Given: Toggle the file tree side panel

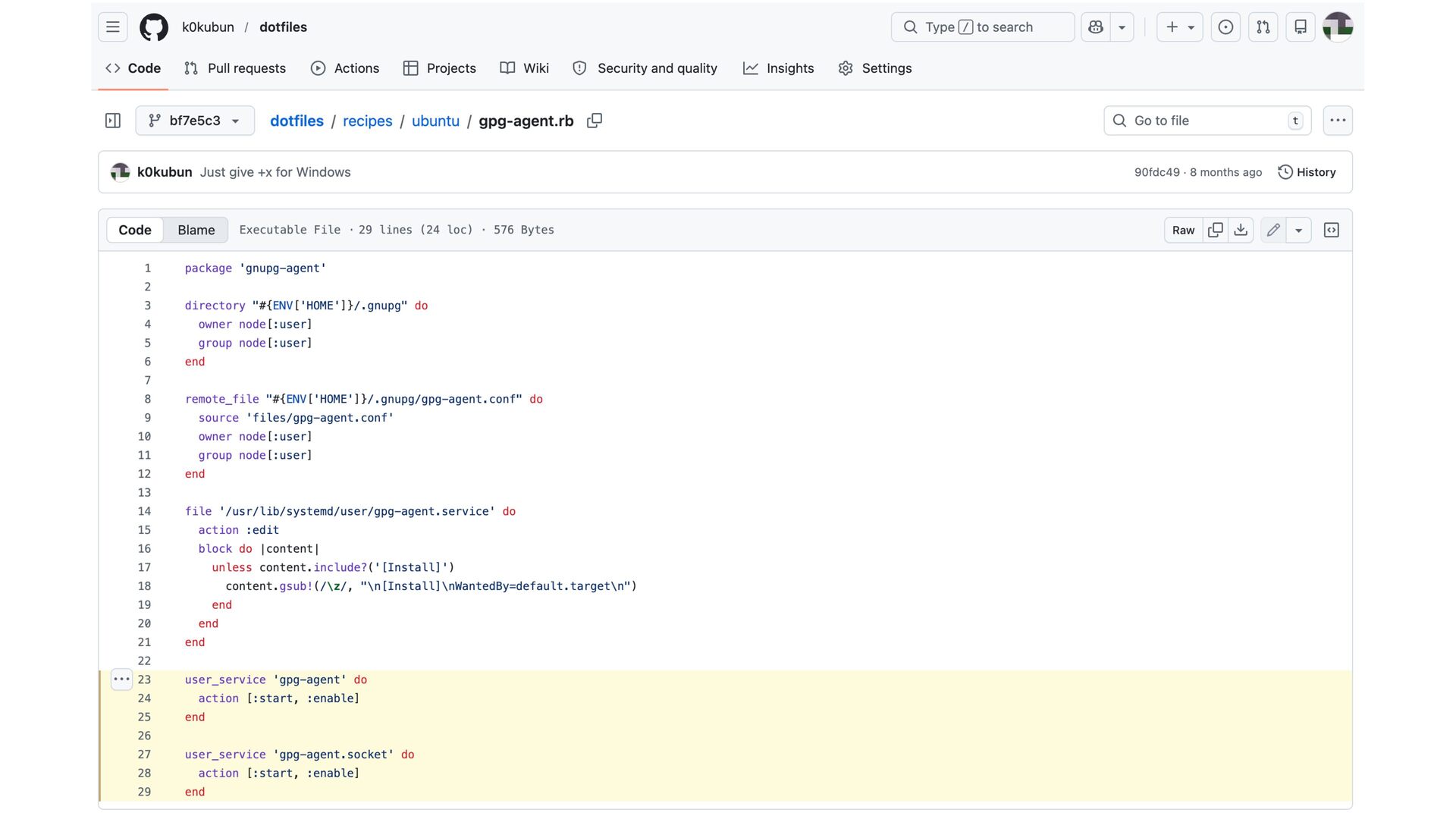Looking at the screenshot, I should 113,121.
